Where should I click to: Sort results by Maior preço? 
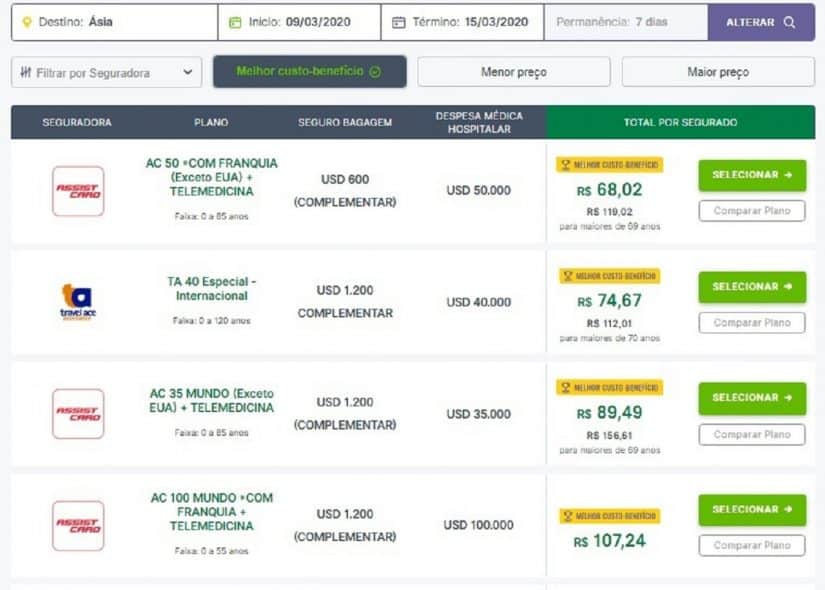[x=718, y=72]
